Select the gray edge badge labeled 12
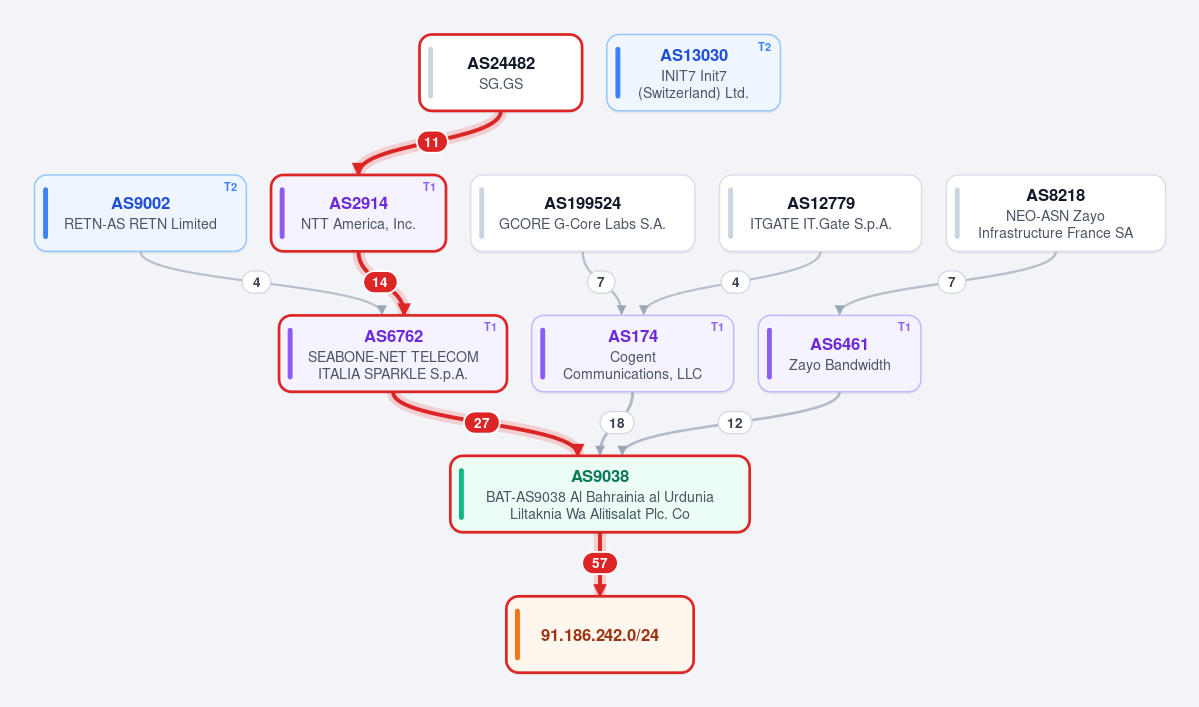 [735, 423]
